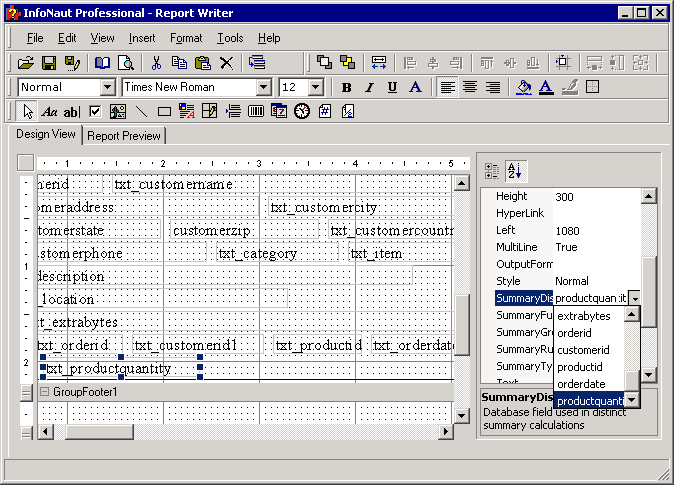The width and height of the screenshot is (674, 485).
Task: Click the Send to Back icon
Action: pyautogui.click(x=347, y=62)
